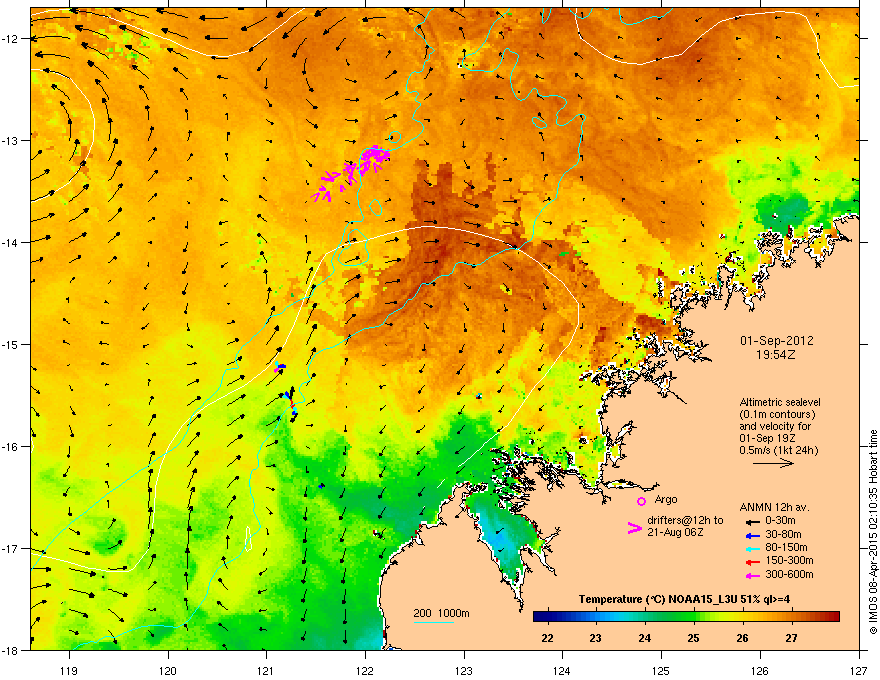This screenshot has height=680, width=880.
Task: Click the colorbar tick label 24
Action: 644,638
